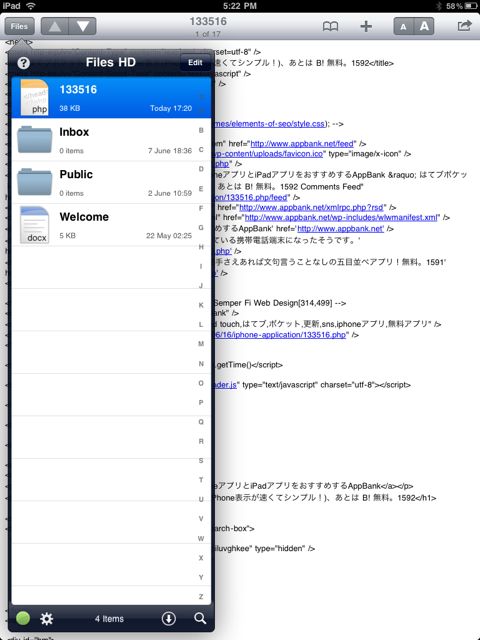Tap the 133516 document title

click(x=208, y=22)
